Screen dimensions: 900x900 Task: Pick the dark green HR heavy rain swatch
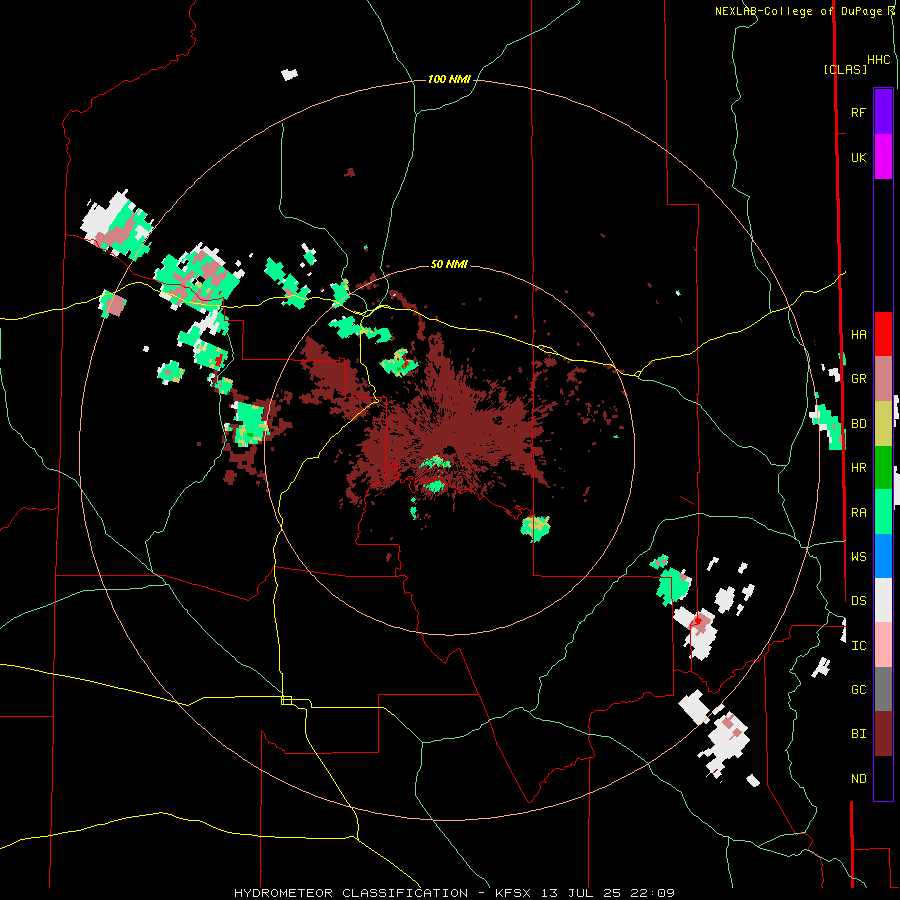point(883,468)
